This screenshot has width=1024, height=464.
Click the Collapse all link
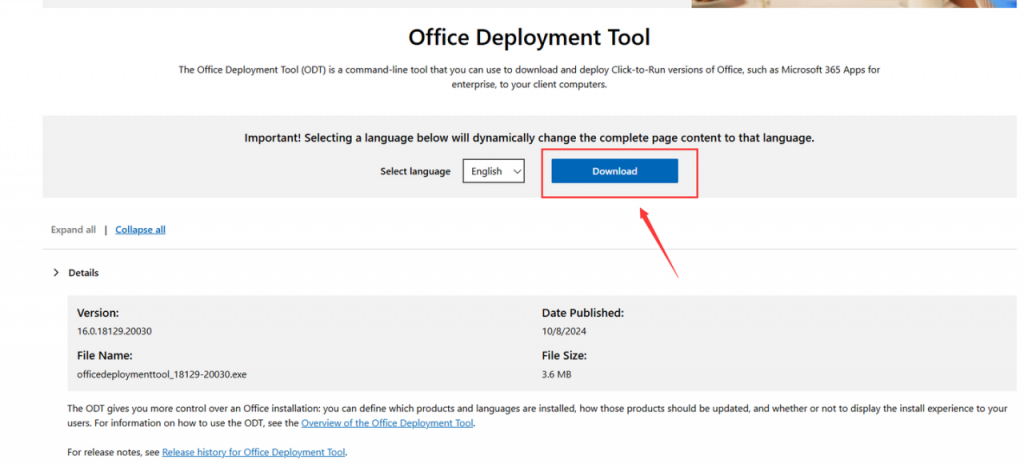[140, 230]
